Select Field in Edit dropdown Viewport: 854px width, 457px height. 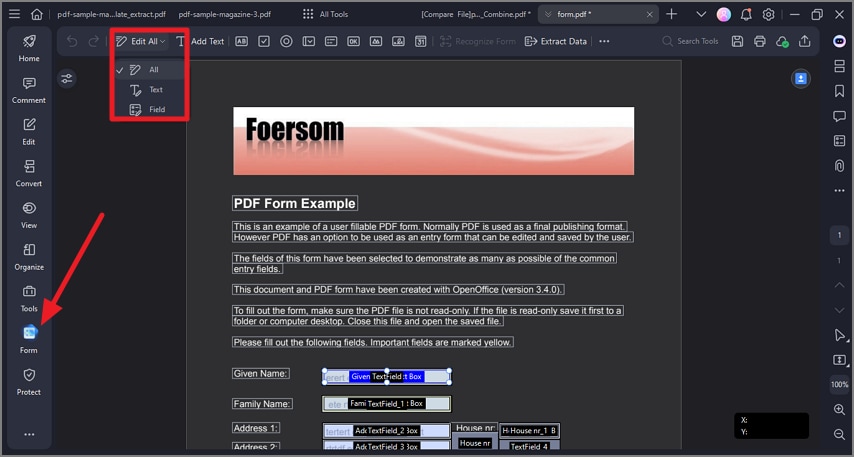(x=149, y=109)
